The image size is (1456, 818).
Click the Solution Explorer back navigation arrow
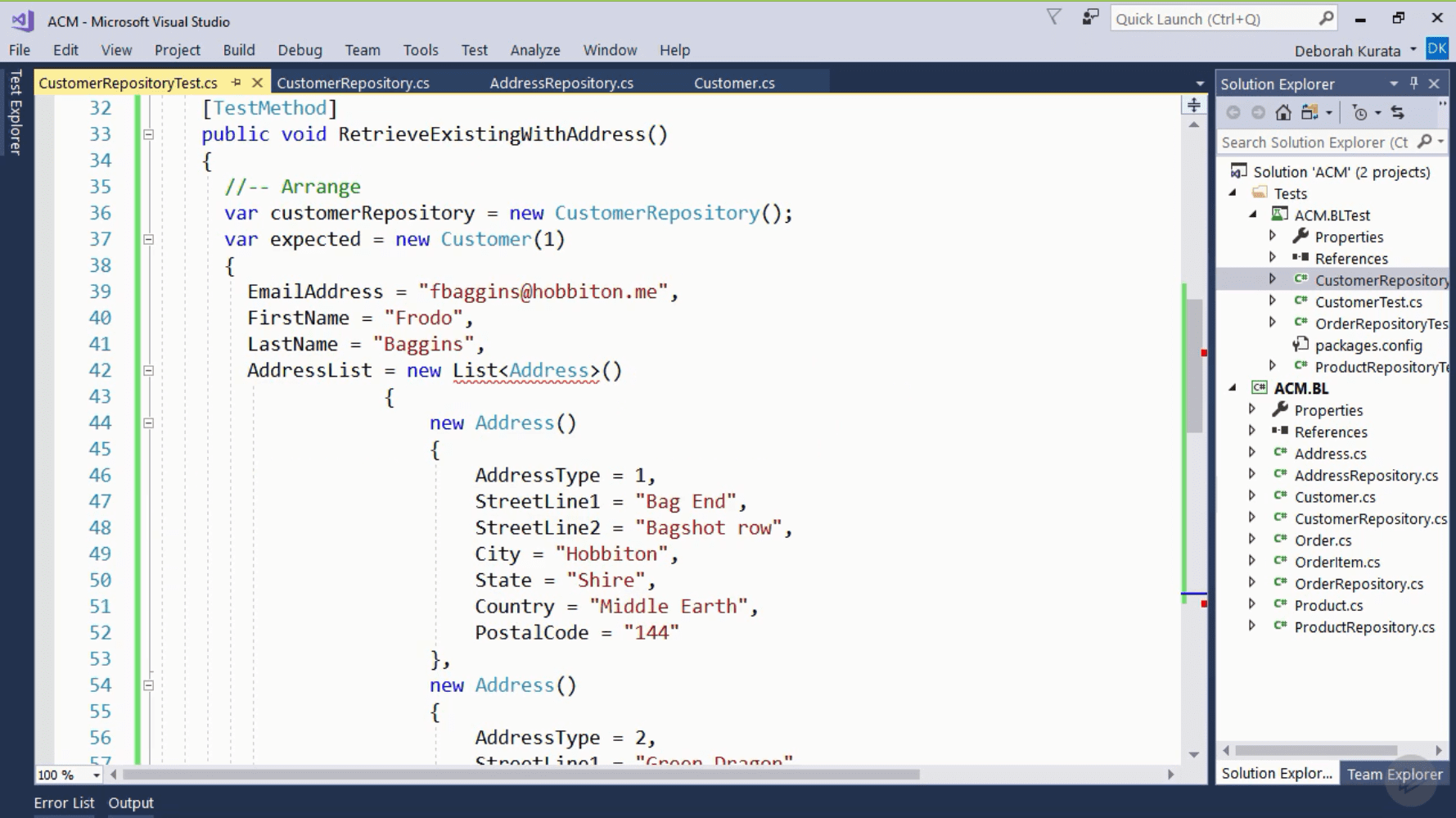click(x=1233, y=112)
